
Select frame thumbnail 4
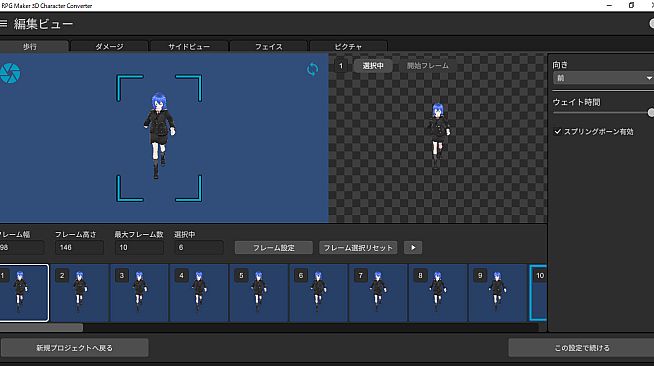pyautogui.click(x=199, y=293)
